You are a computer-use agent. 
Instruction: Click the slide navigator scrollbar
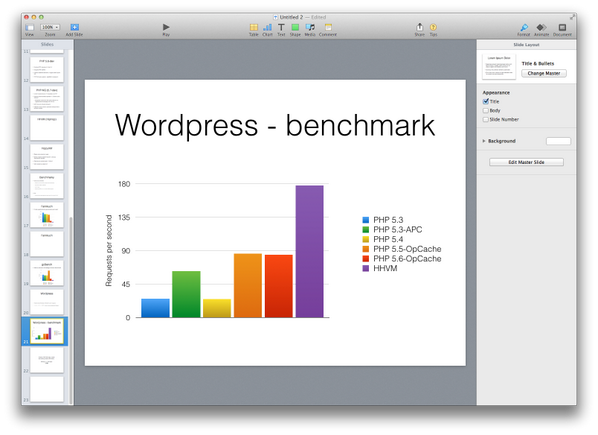point(71,311)
